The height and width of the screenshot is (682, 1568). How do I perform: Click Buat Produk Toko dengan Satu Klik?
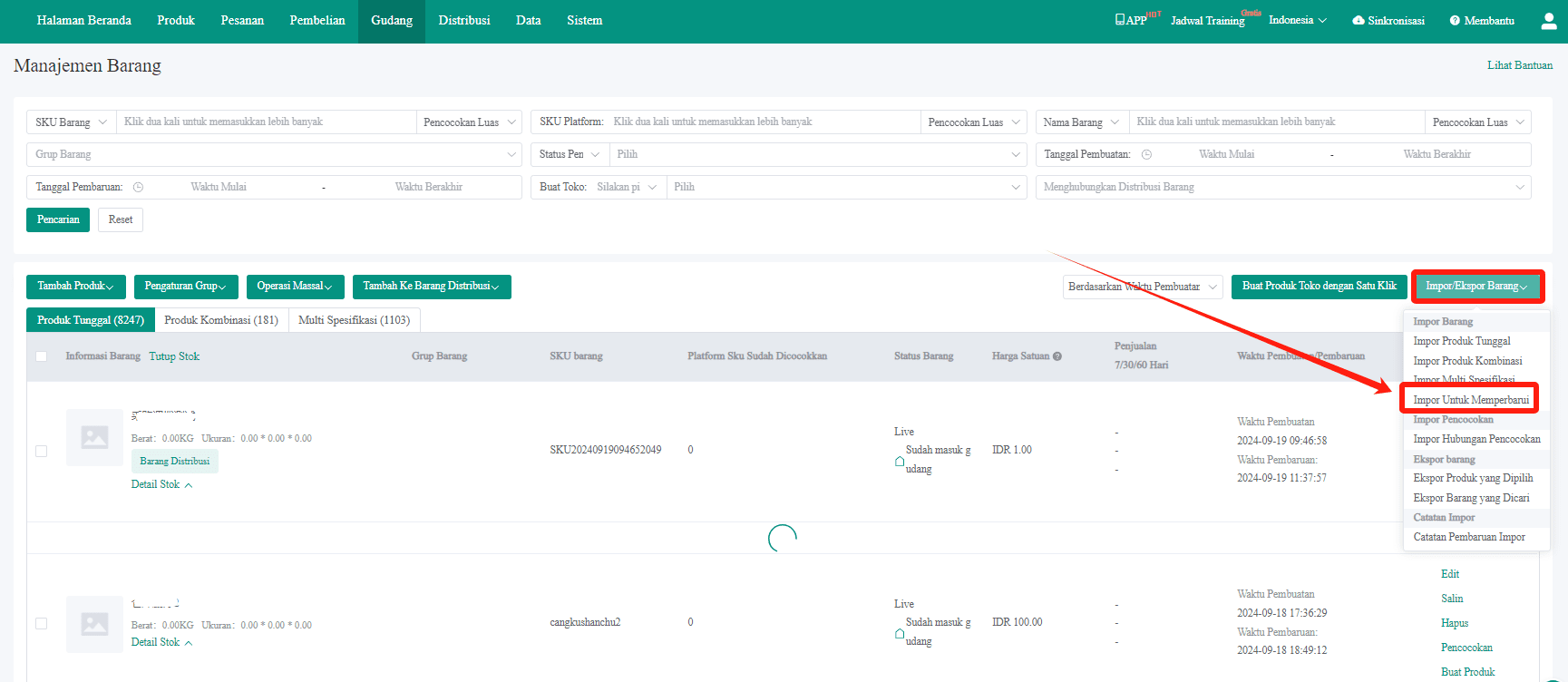[1320, 287]
